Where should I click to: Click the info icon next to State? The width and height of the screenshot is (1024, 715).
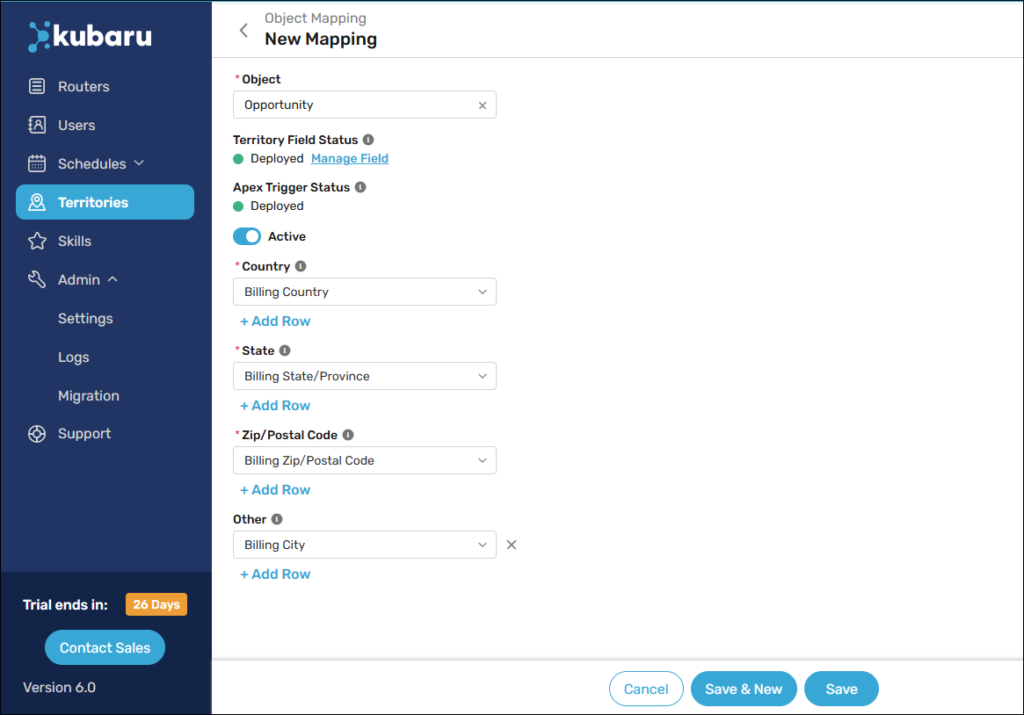285,351
